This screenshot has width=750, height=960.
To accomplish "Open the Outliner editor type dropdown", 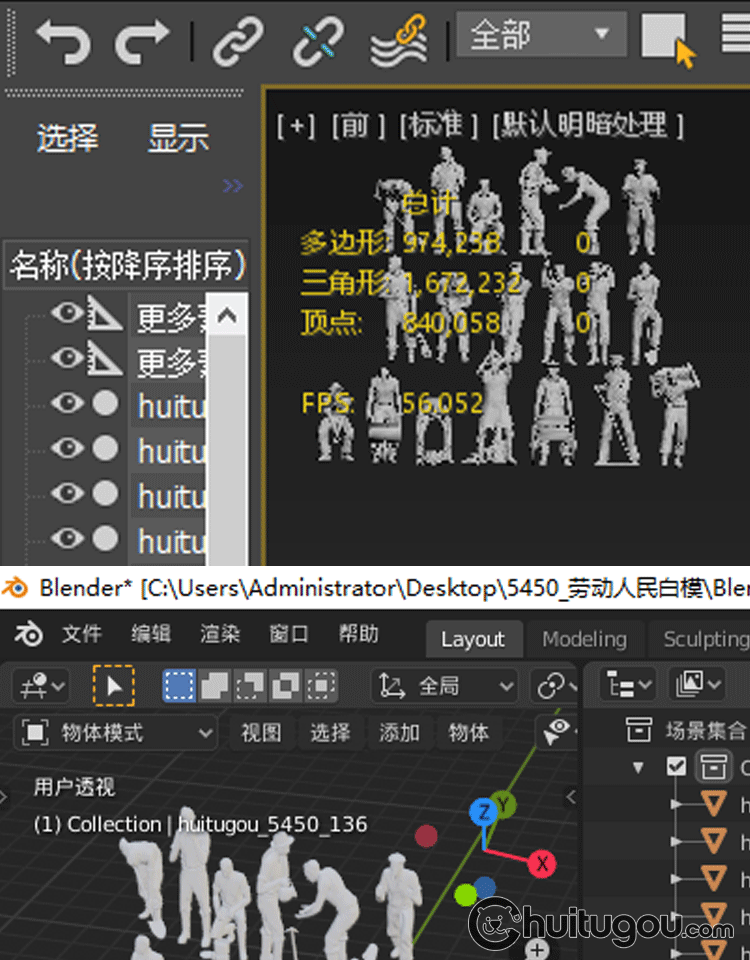I will (x=628, y=684).
